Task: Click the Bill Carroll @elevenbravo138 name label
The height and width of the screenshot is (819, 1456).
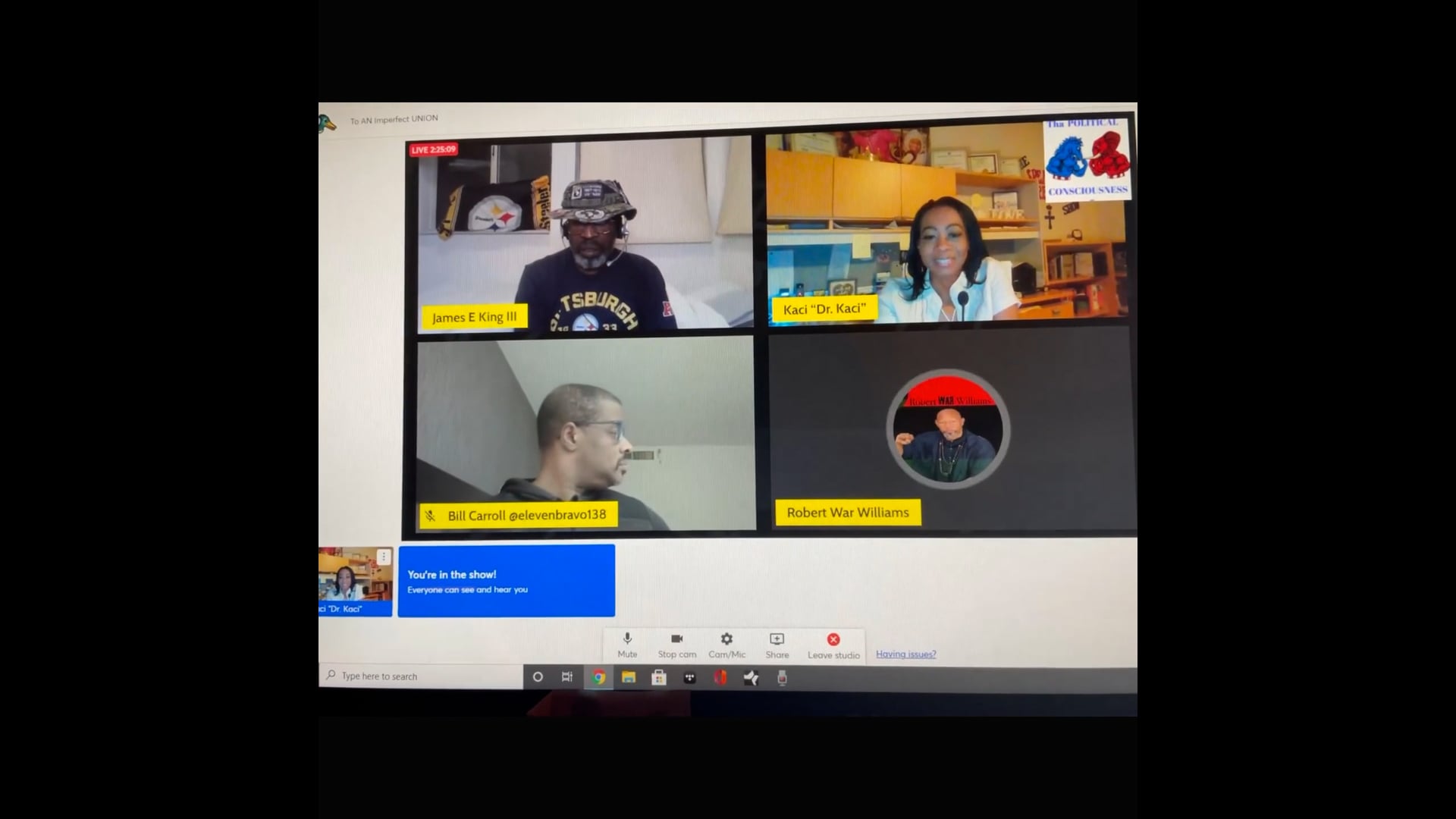Action: coord(519,515)
